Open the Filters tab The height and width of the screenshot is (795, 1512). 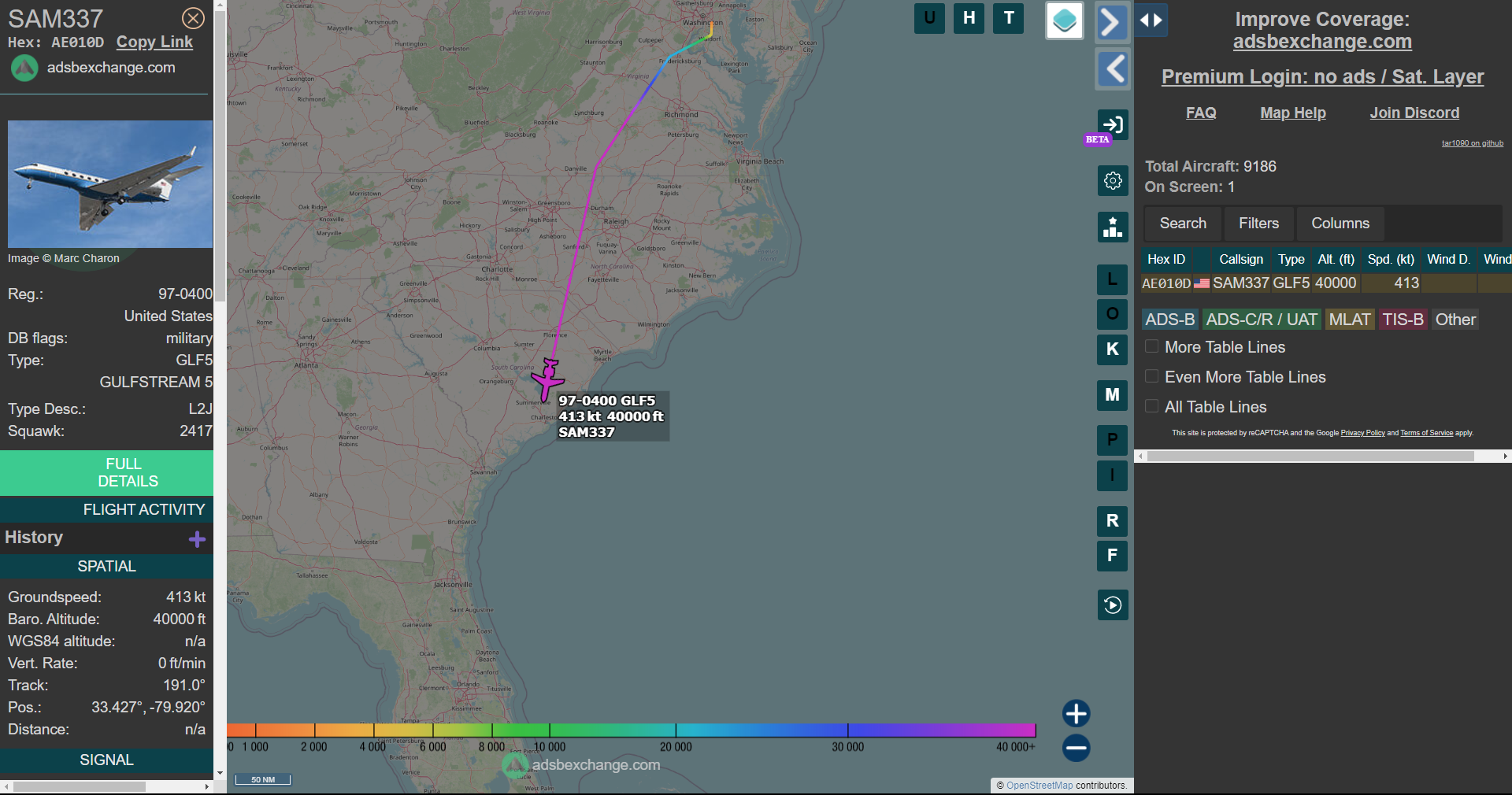[1258, 224]
